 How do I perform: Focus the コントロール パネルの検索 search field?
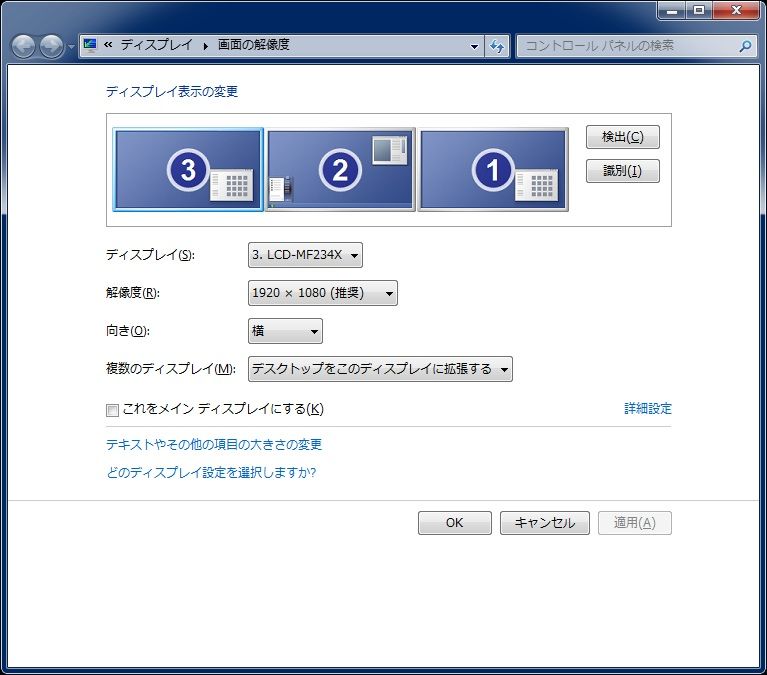(x=629, y=46)
